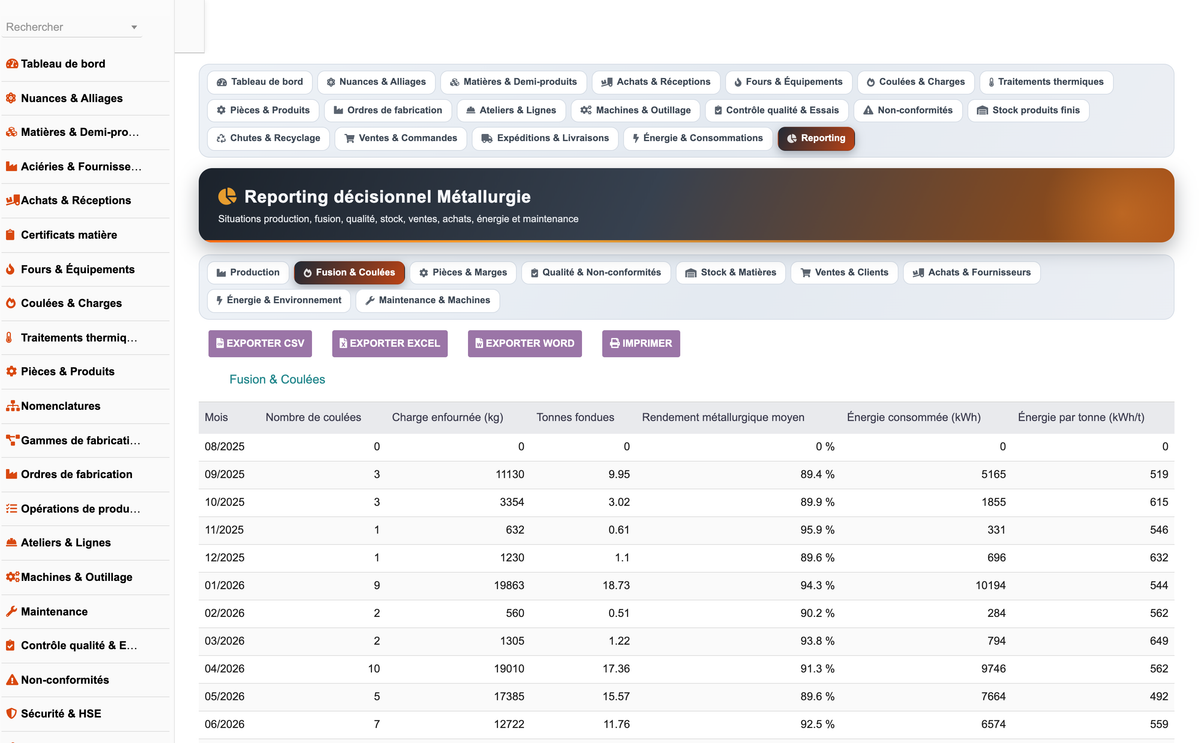Click the Non-conformités warning triangle icon in sidebar

12,680
